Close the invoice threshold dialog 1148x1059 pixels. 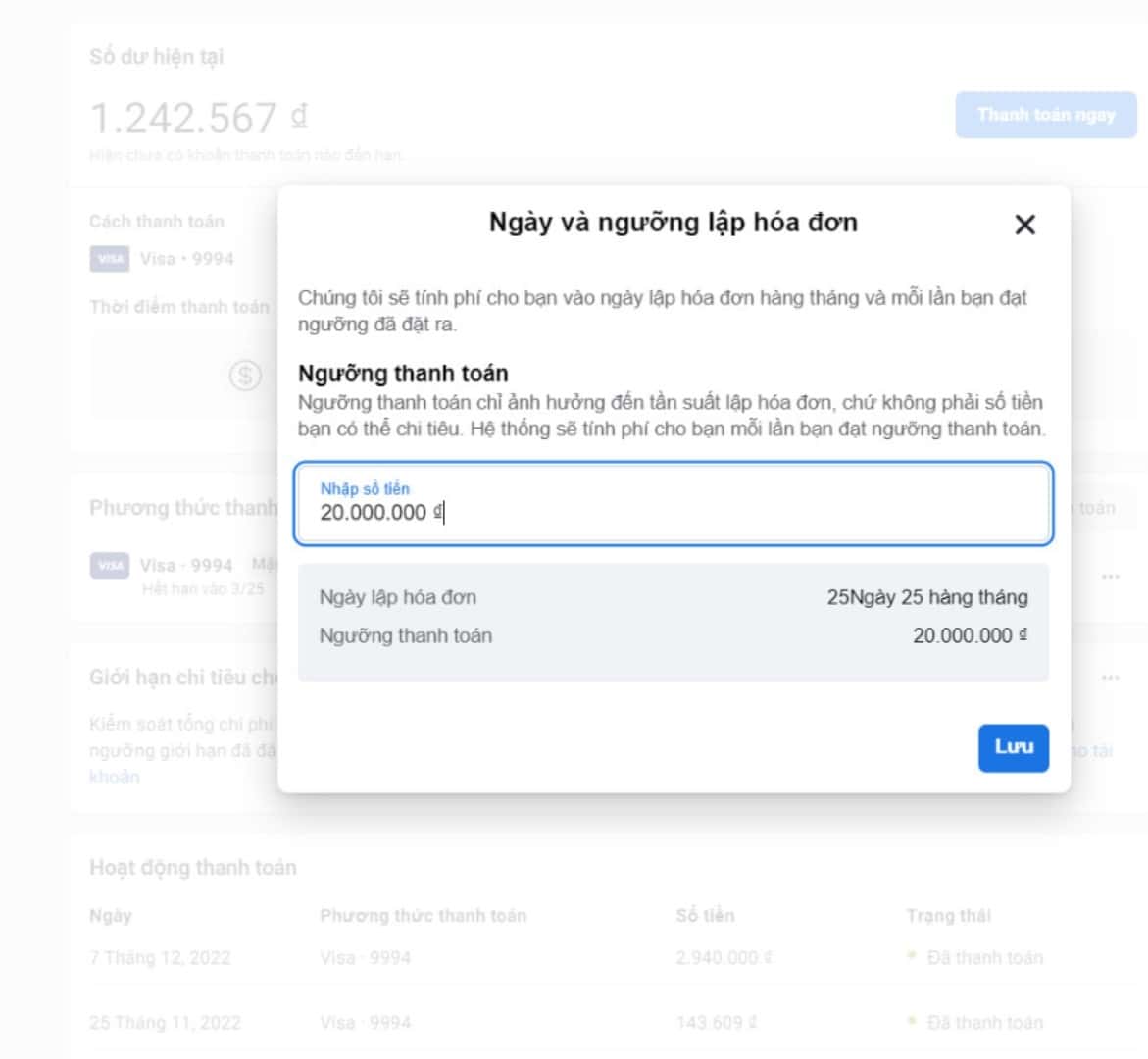click(1024, 225)
